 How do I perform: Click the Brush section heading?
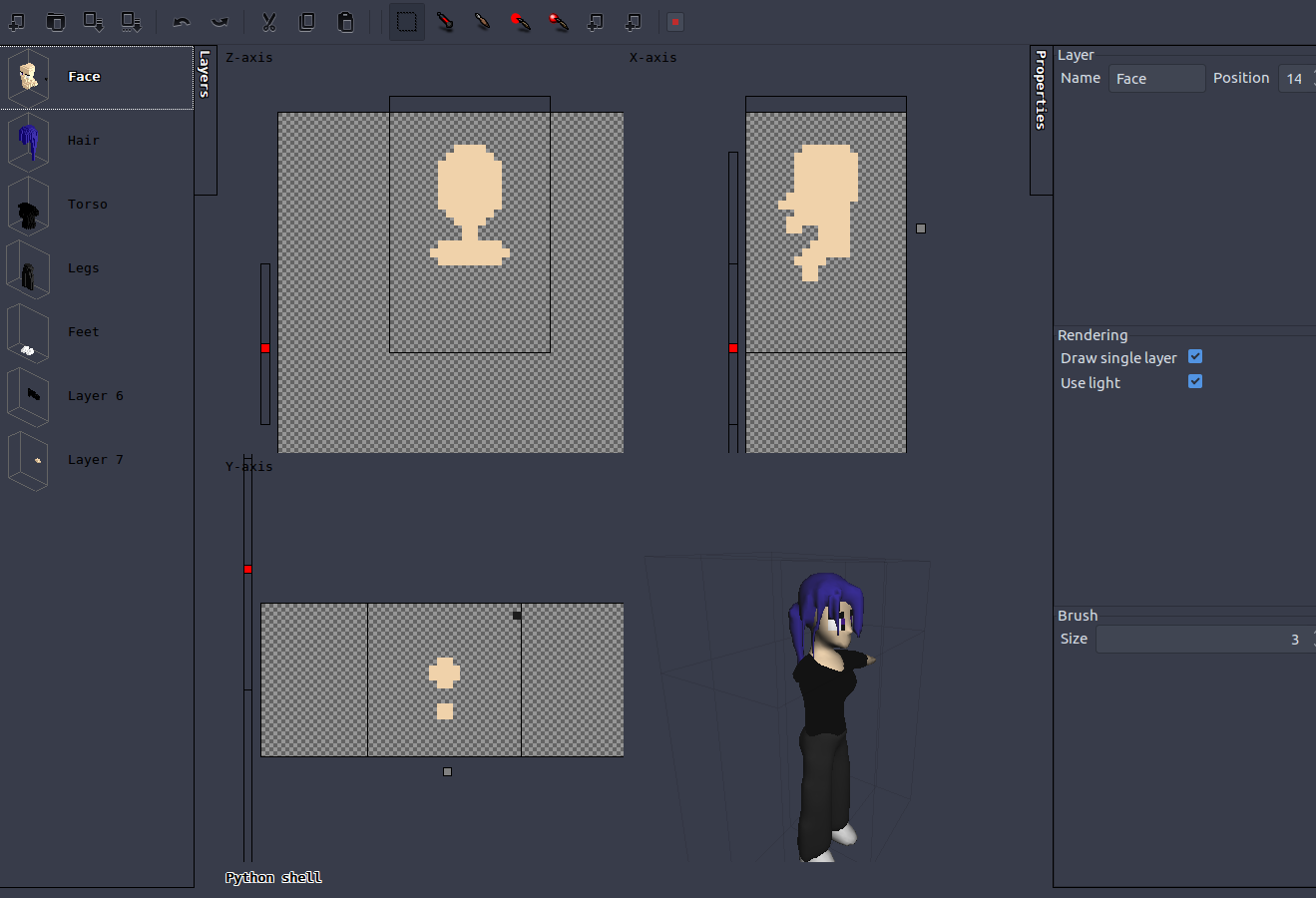tap(1078, 616)
